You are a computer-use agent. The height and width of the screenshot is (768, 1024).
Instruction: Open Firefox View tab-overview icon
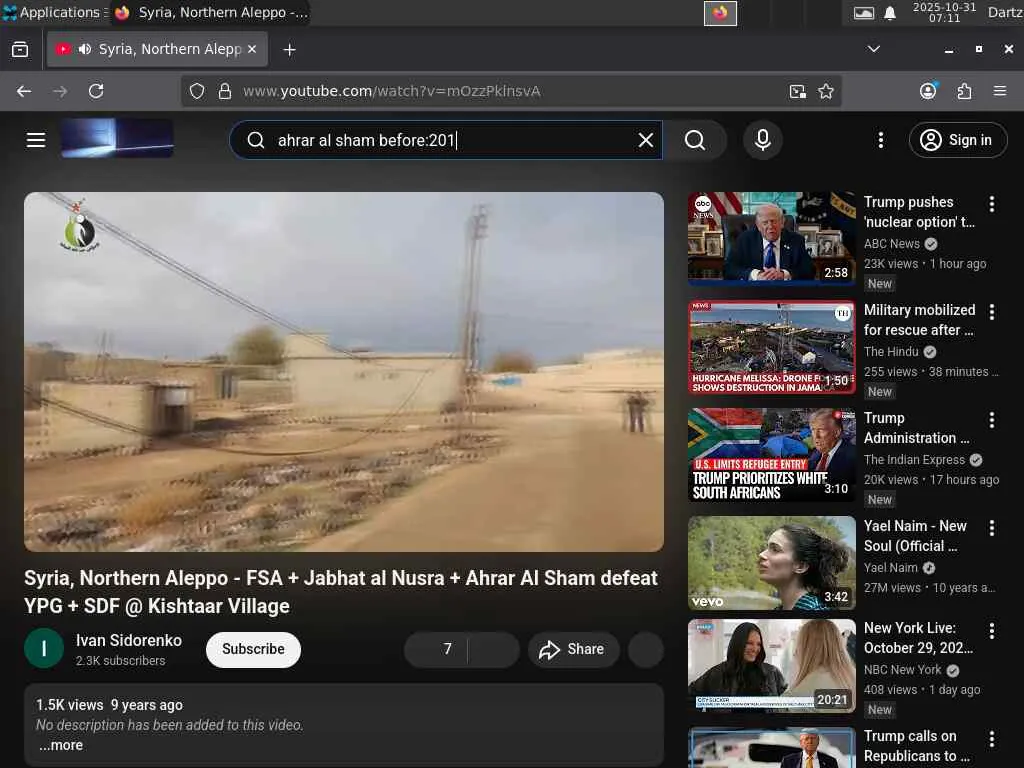[20, 50]
